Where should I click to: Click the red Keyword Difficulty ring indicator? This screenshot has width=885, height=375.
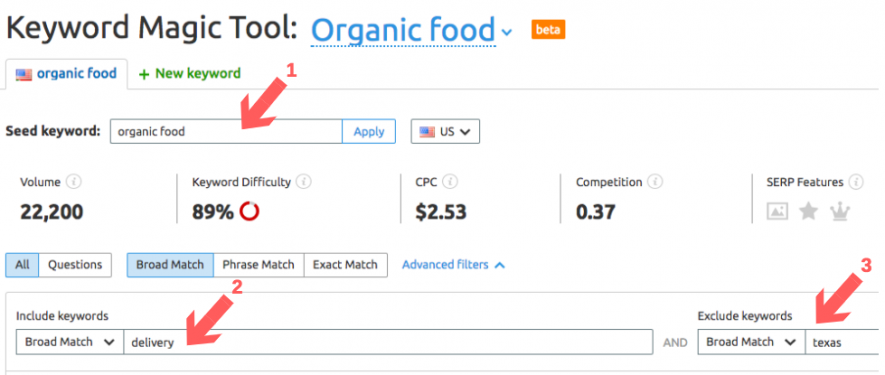(249, 212)
